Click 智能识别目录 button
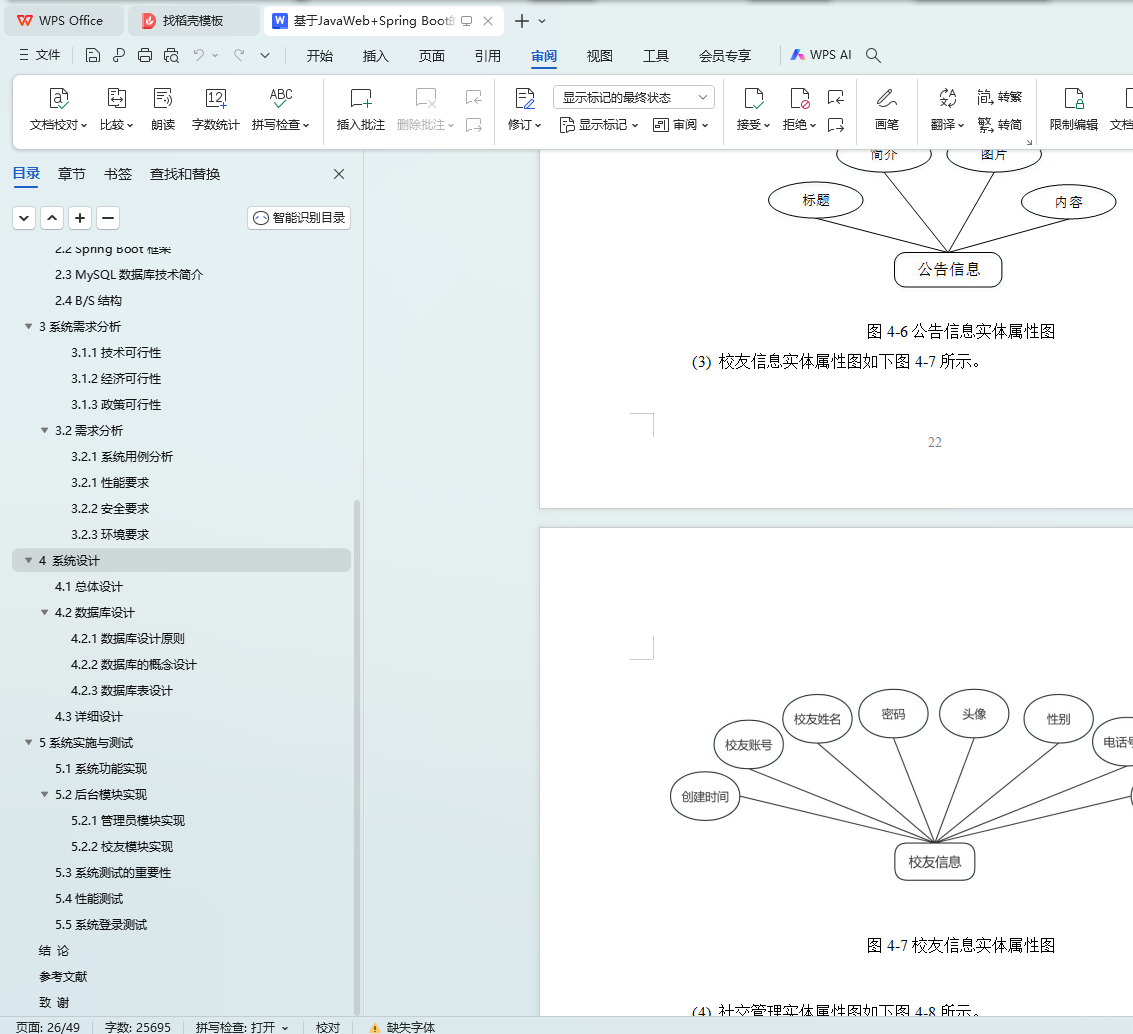Screen dimensions: 1133x1034 point(299,218)
